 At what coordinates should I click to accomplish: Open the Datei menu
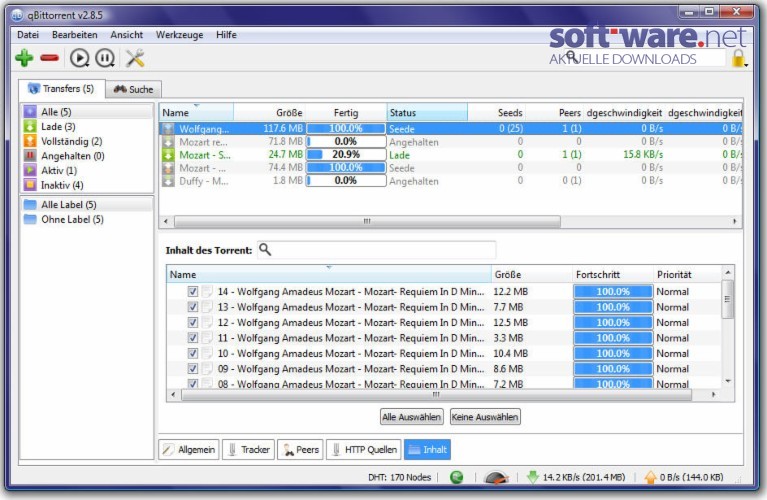click(x=28, y=35)
